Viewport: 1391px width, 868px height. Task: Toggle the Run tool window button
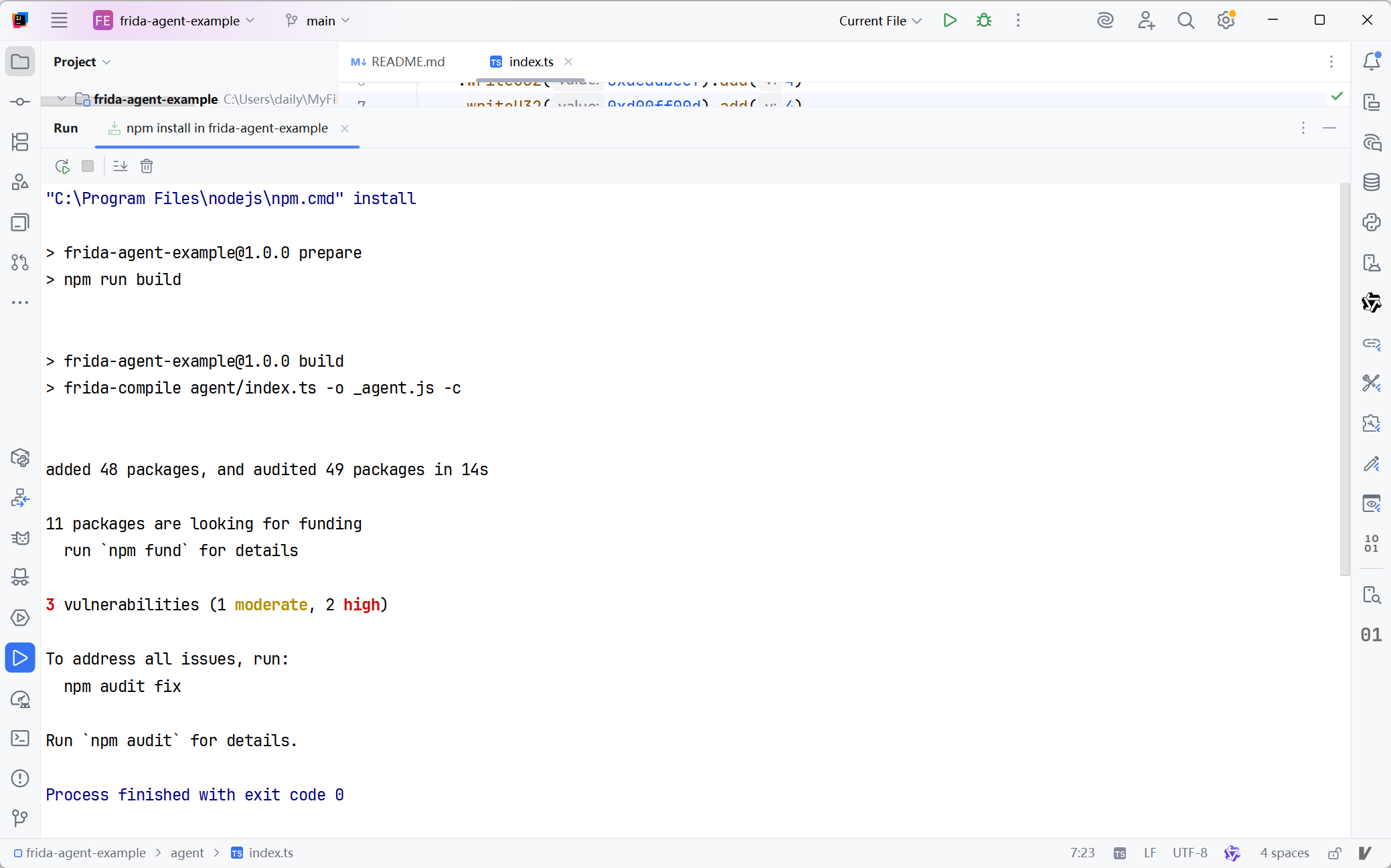[x=20, y=658]
